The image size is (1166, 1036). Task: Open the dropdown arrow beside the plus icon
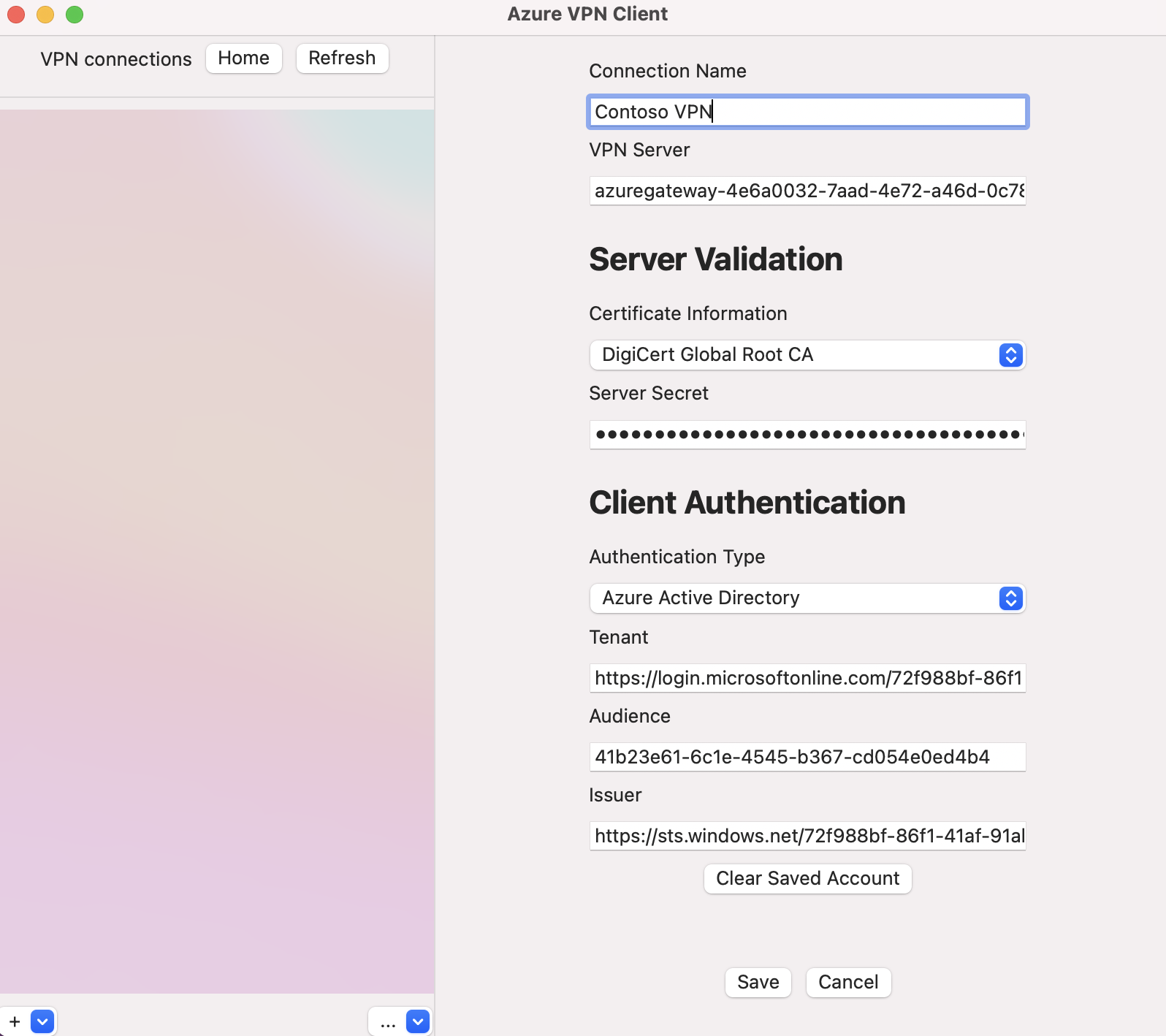42,1021
